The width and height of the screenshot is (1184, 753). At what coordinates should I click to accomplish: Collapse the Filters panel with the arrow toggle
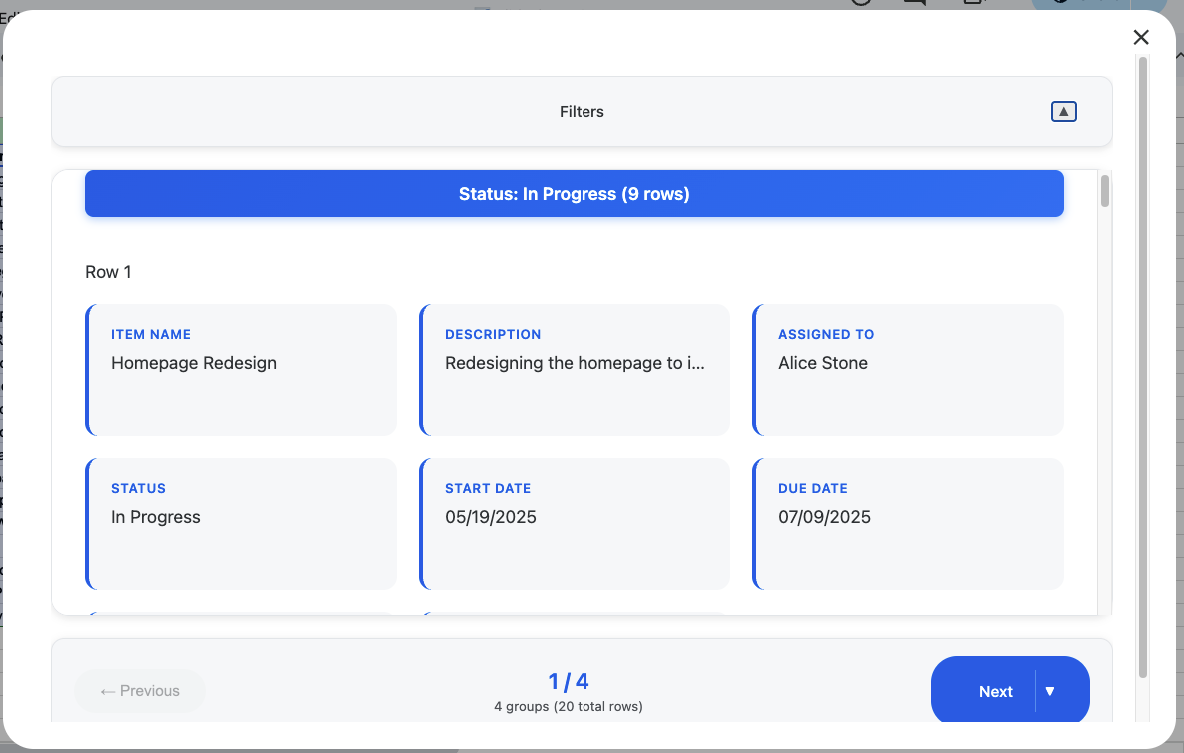coord(1063,112)
